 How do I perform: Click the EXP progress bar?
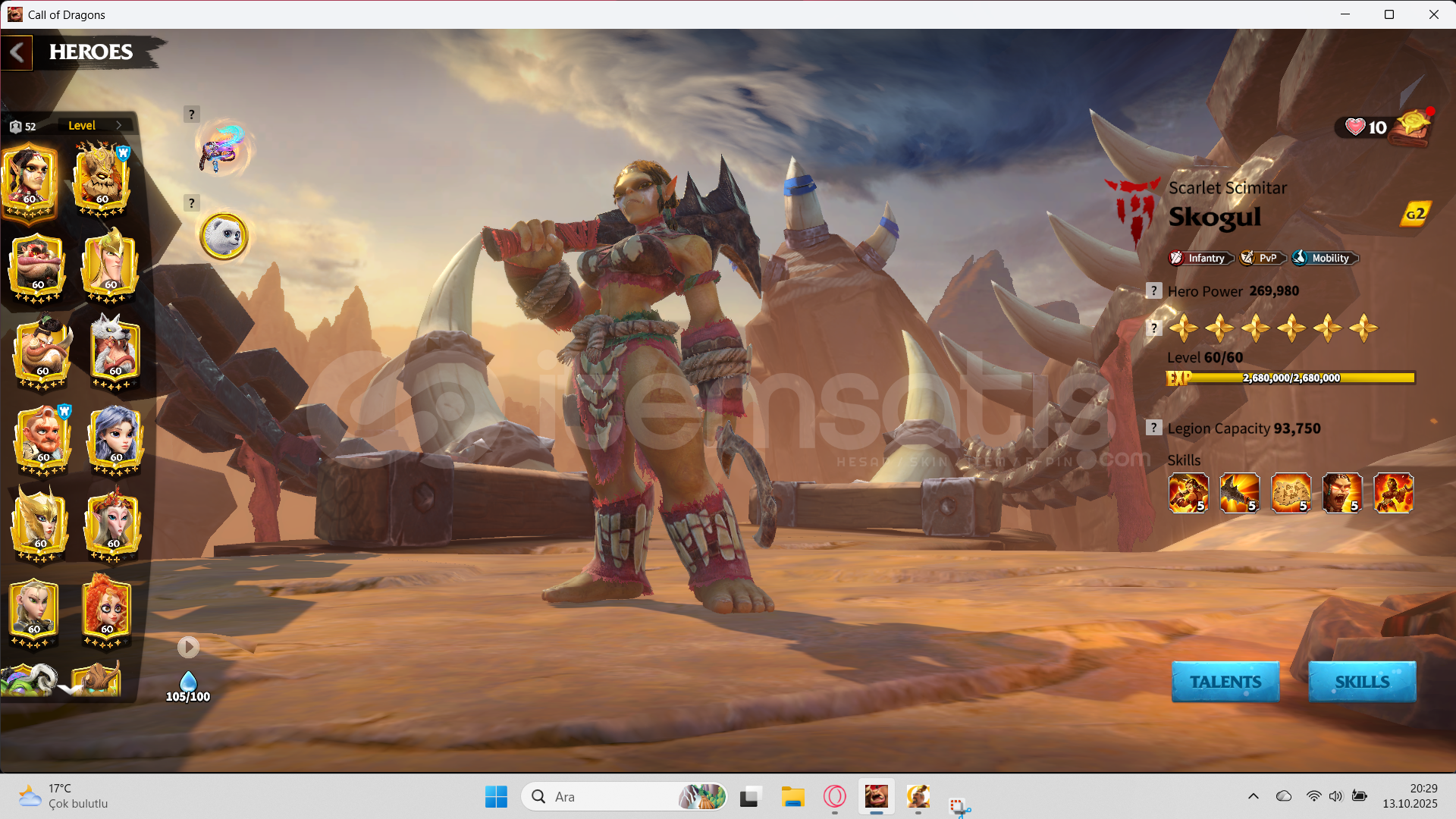click(x=1291, y=378)
